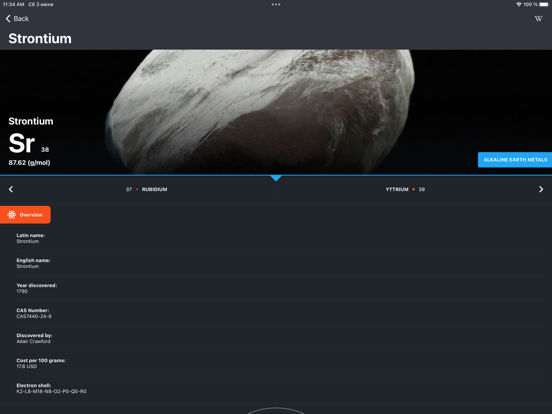The image size is (552, 414).
Task: Select the Overview tab
Action: (x=25, y=215)
